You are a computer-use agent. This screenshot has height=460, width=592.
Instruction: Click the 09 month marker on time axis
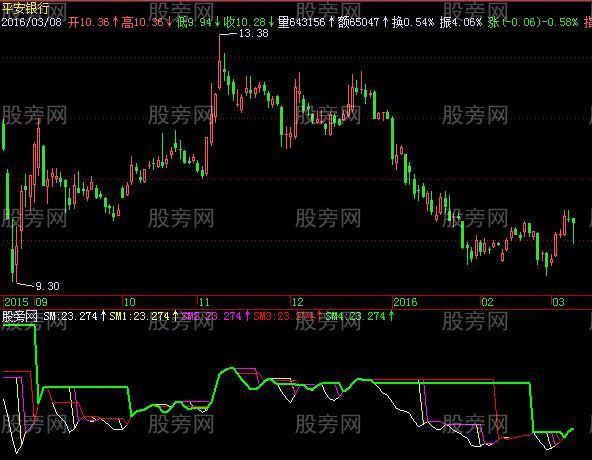click(x=42, y=302)
